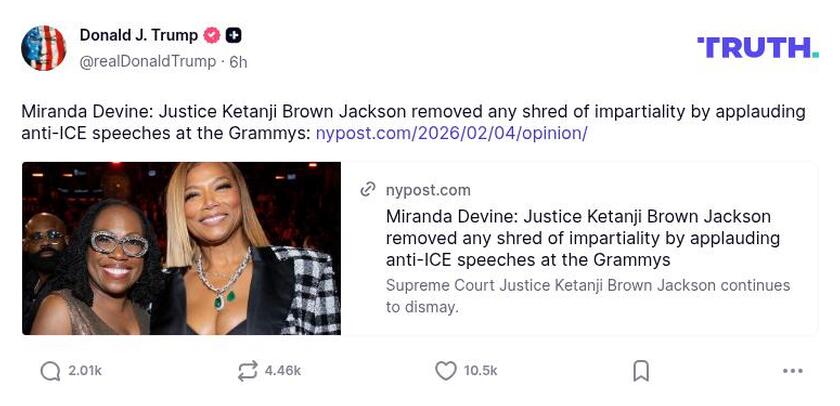Like the post with the heart icon
Image resolution: width=840 pixels, height=406 pixels.
446,371
